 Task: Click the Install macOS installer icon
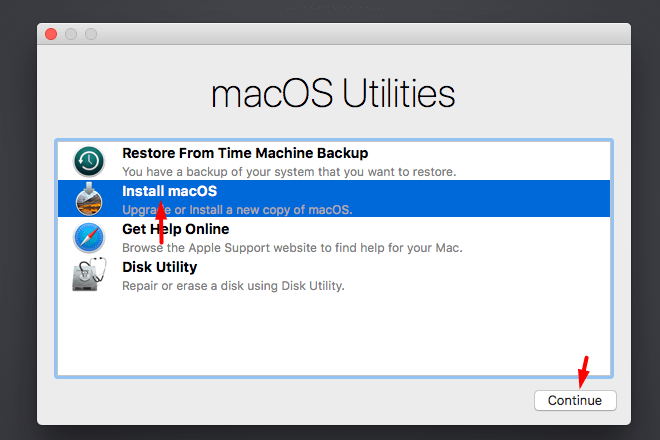click(89, 199)
